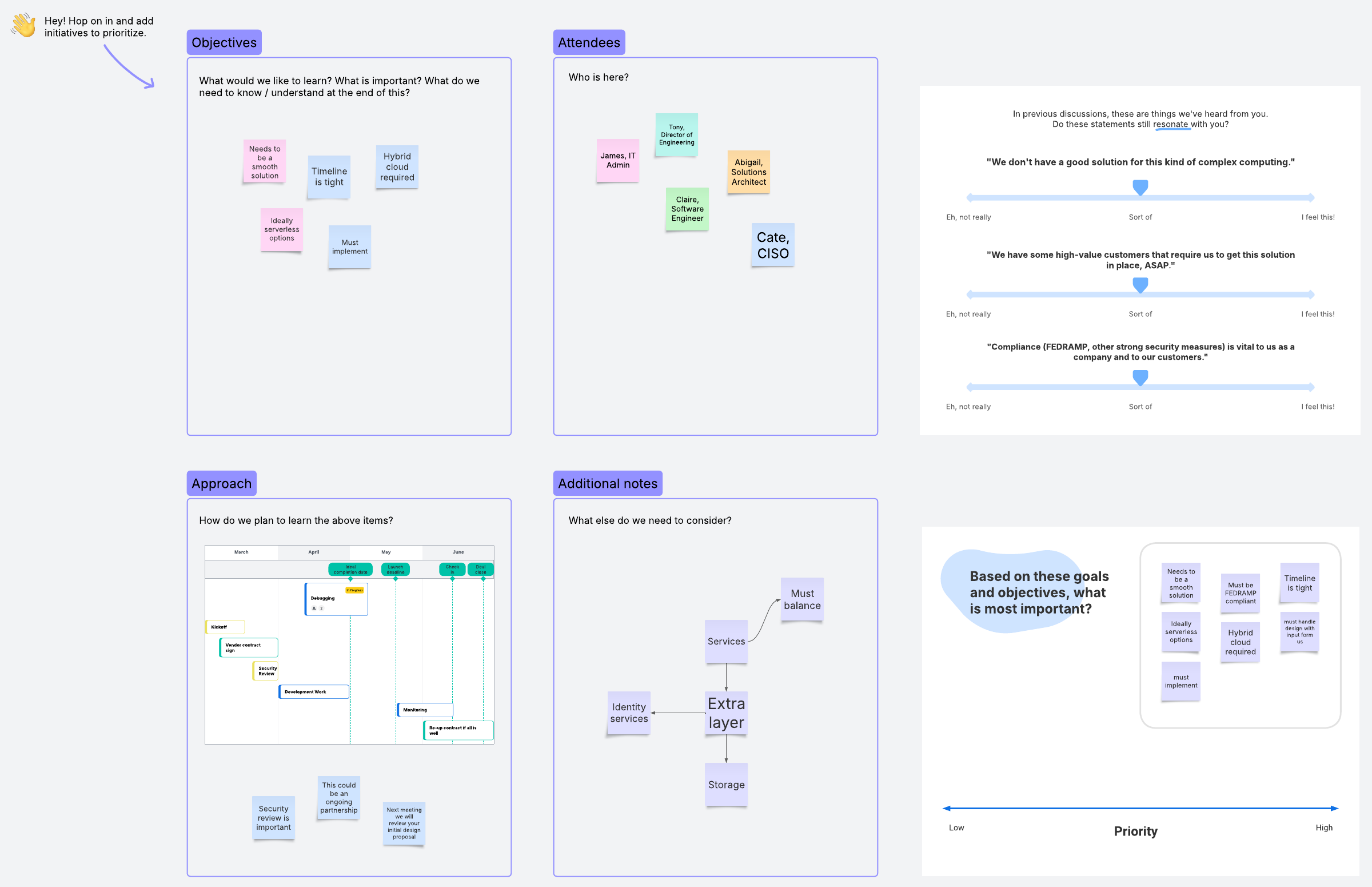Select 'Abigail, Solutions Architect' sticky note
Viewport: 1372px width, 887px height.
click(748, 172)
